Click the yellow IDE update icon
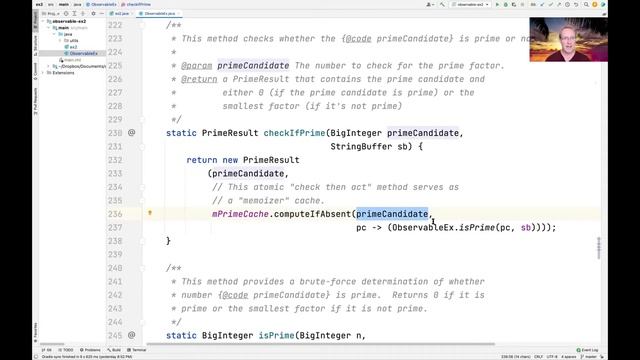 click(x=595, y=4)
